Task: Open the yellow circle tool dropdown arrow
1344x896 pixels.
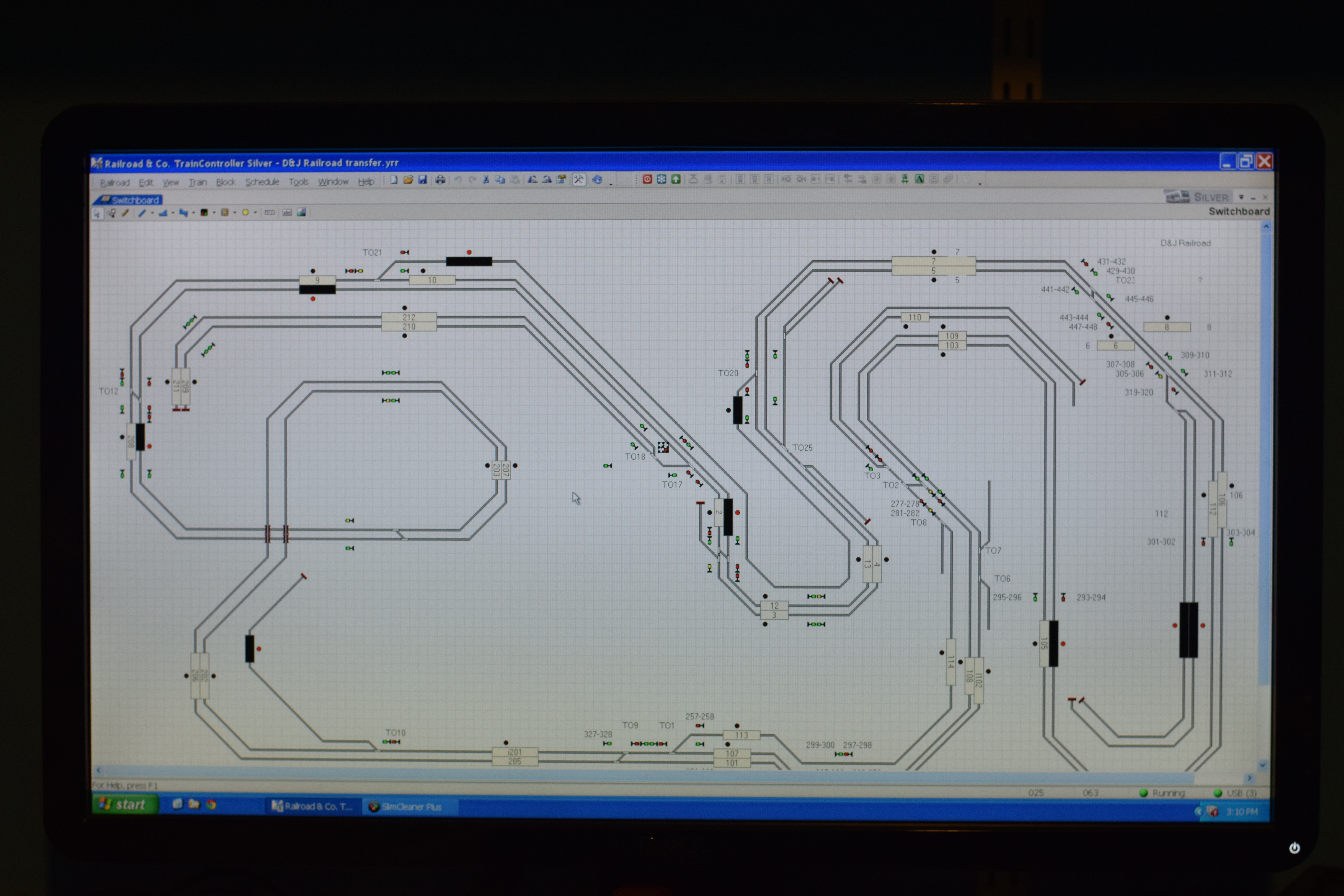Action: (255, 213)
